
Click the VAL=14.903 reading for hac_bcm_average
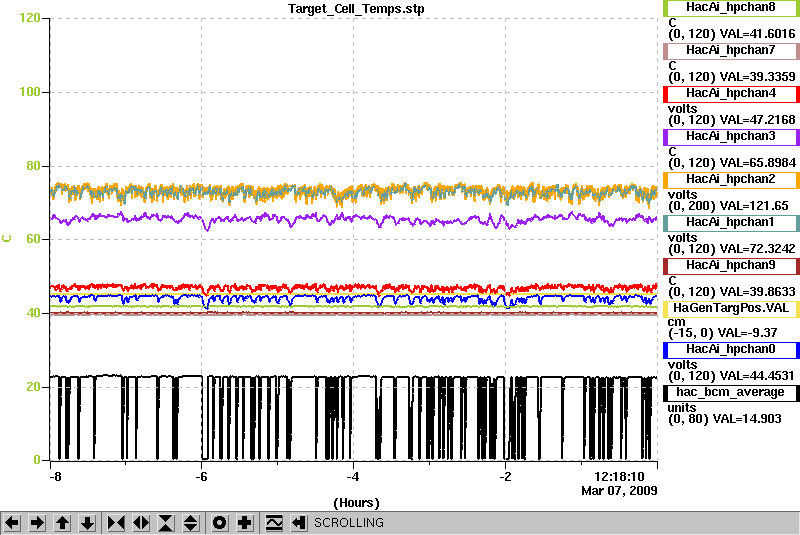pos(747,419)
